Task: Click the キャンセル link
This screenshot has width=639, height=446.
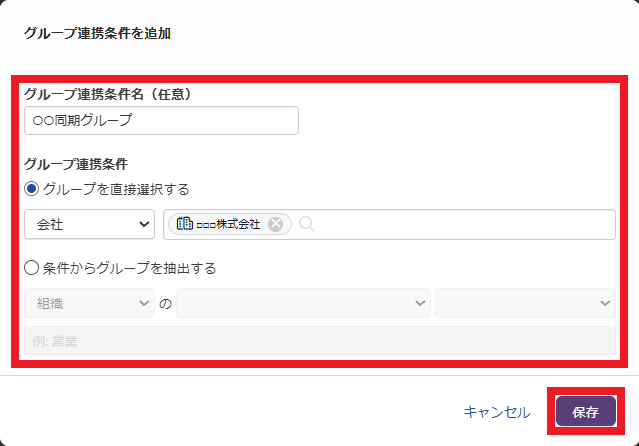Action: (x=497, y=412)
